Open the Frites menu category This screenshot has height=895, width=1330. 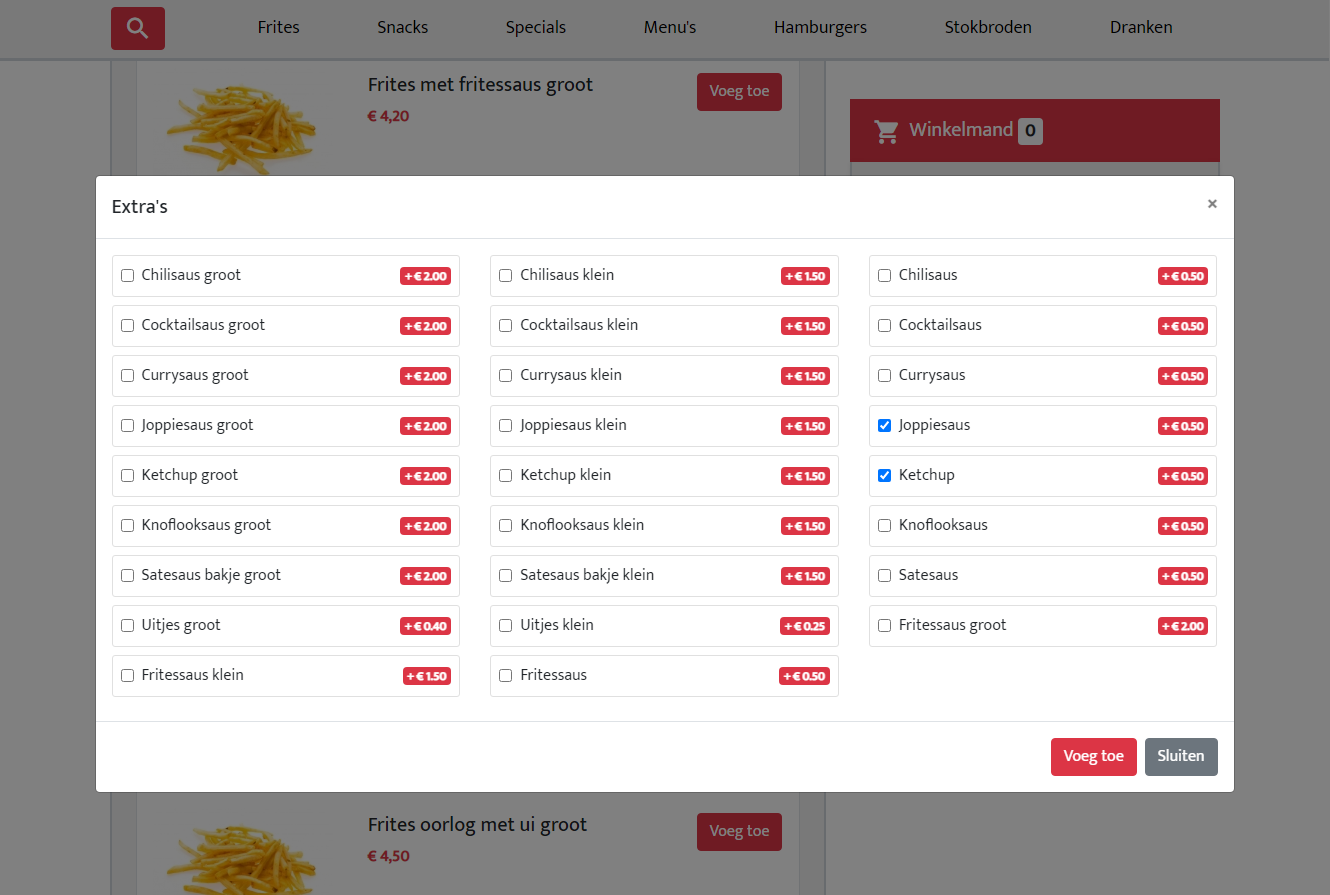(278, 28)
